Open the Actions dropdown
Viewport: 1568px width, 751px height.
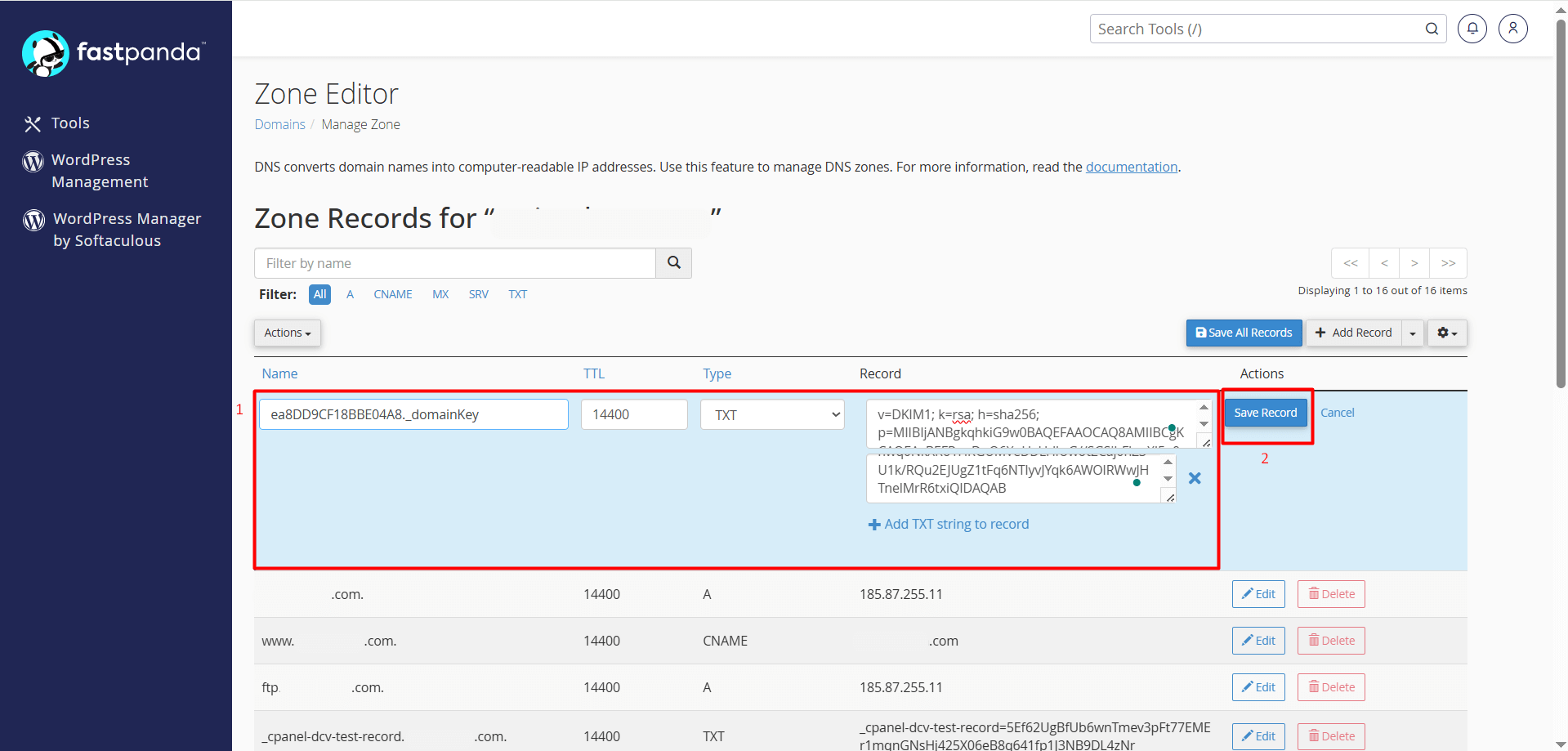point(288,333)
